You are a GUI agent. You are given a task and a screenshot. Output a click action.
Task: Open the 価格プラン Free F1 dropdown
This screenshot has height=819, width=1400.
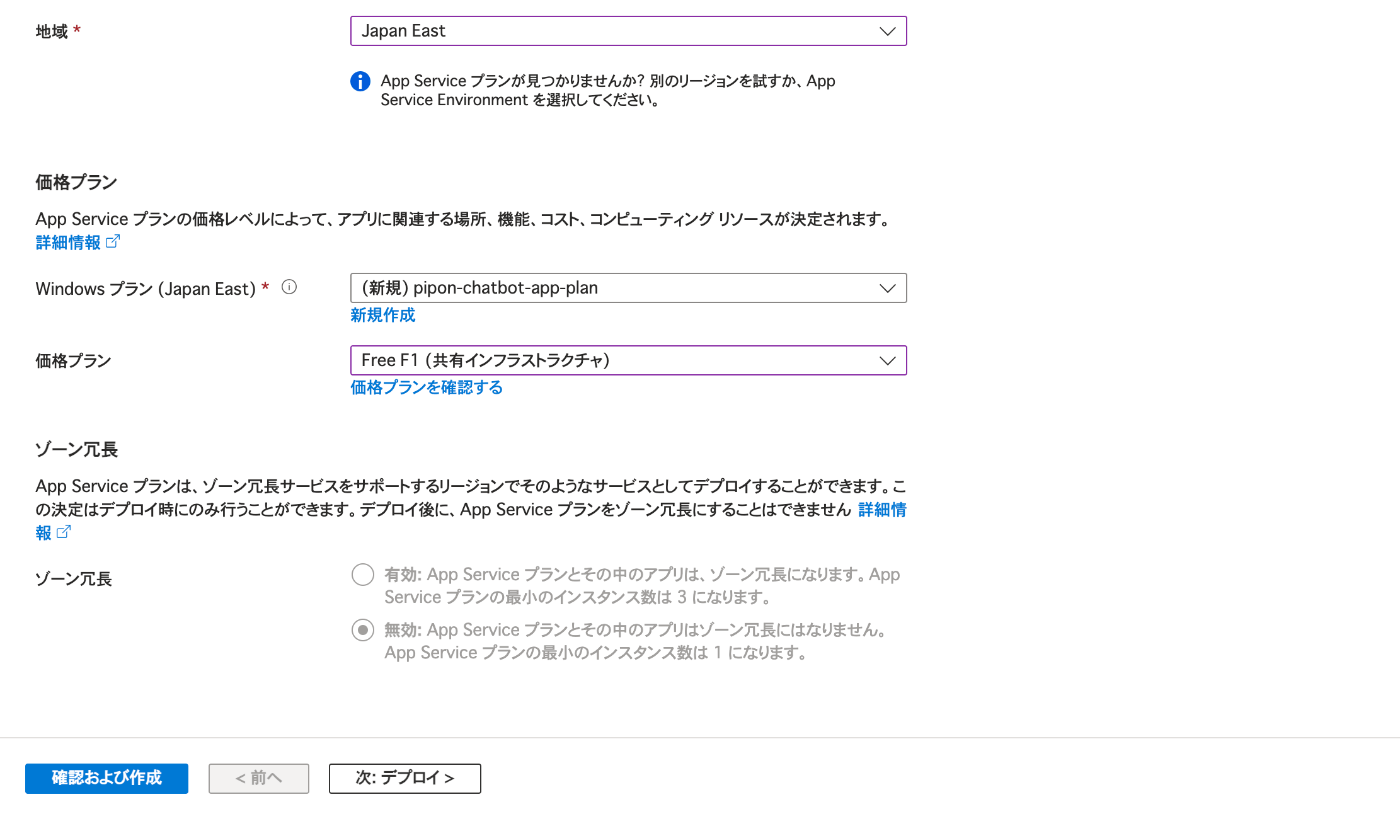pyautogui.click(x=628, y=360)
